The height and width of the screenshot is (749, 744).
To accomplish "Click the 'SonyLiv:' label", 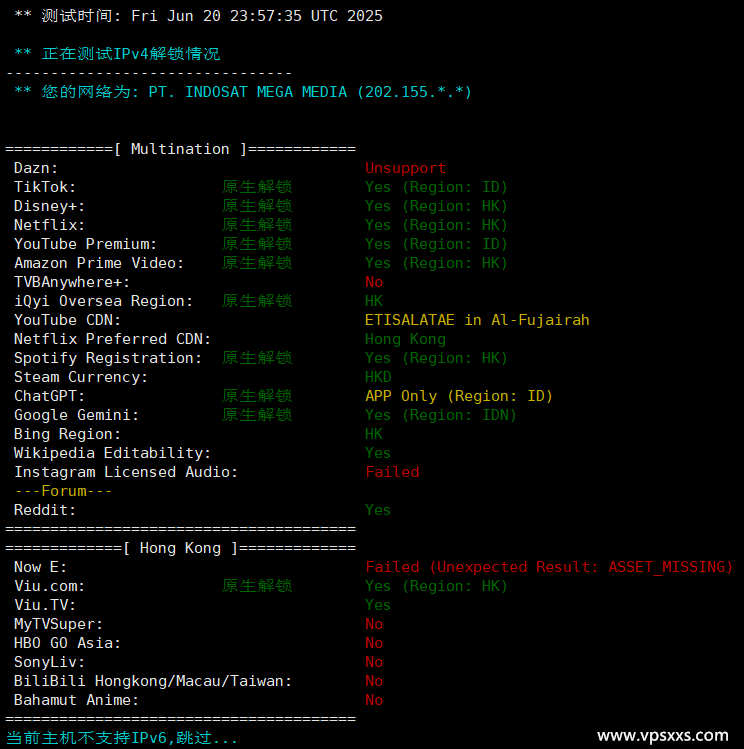I will pyautogui.click(x=50, y=663).
